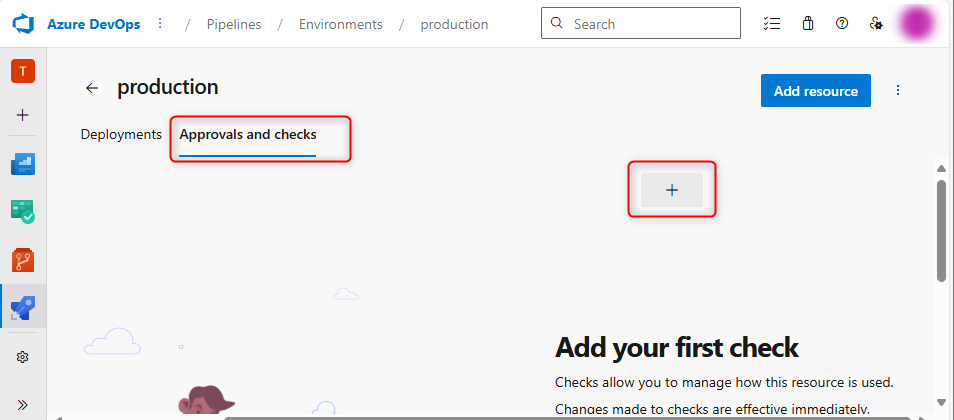
Task: Open the User settings icon
Action: 876,24
